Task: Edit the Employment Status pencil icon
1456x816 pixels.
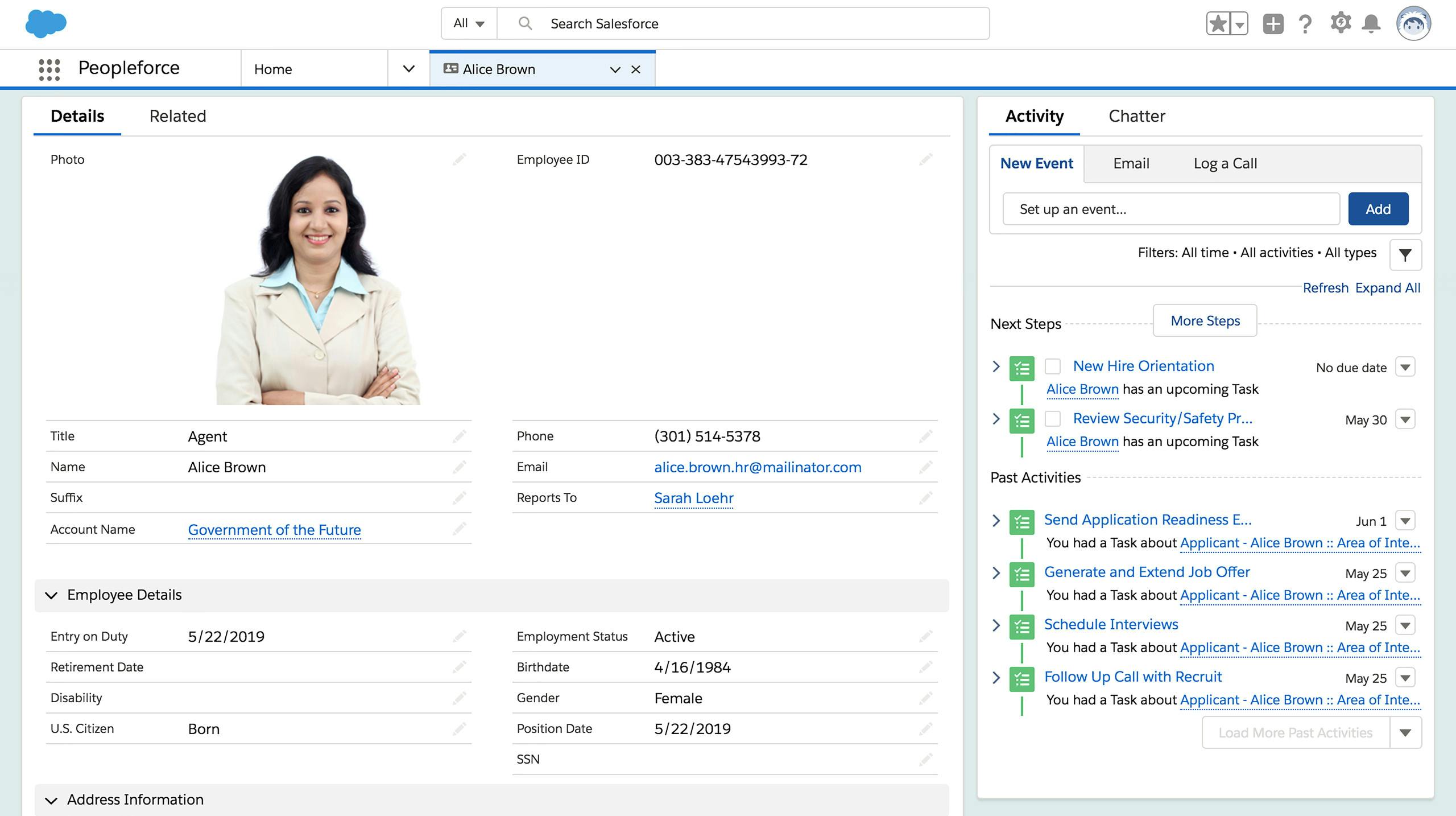Action: [x=925, y=636]
